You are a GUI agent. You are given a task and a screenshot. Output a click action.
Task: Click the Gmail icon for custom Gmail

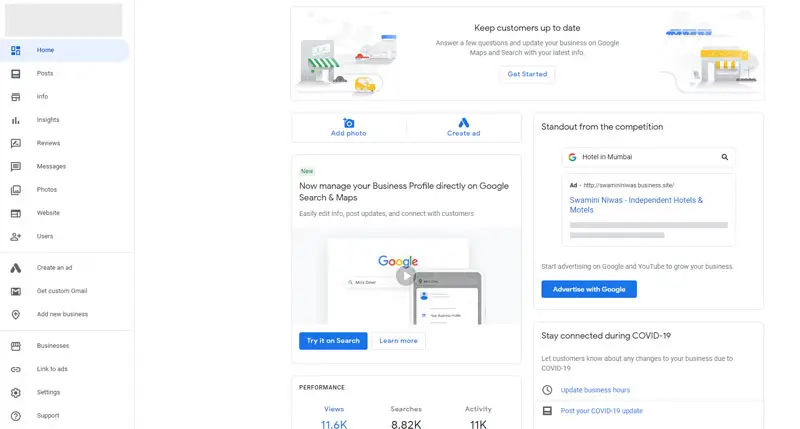pos(16,291)
